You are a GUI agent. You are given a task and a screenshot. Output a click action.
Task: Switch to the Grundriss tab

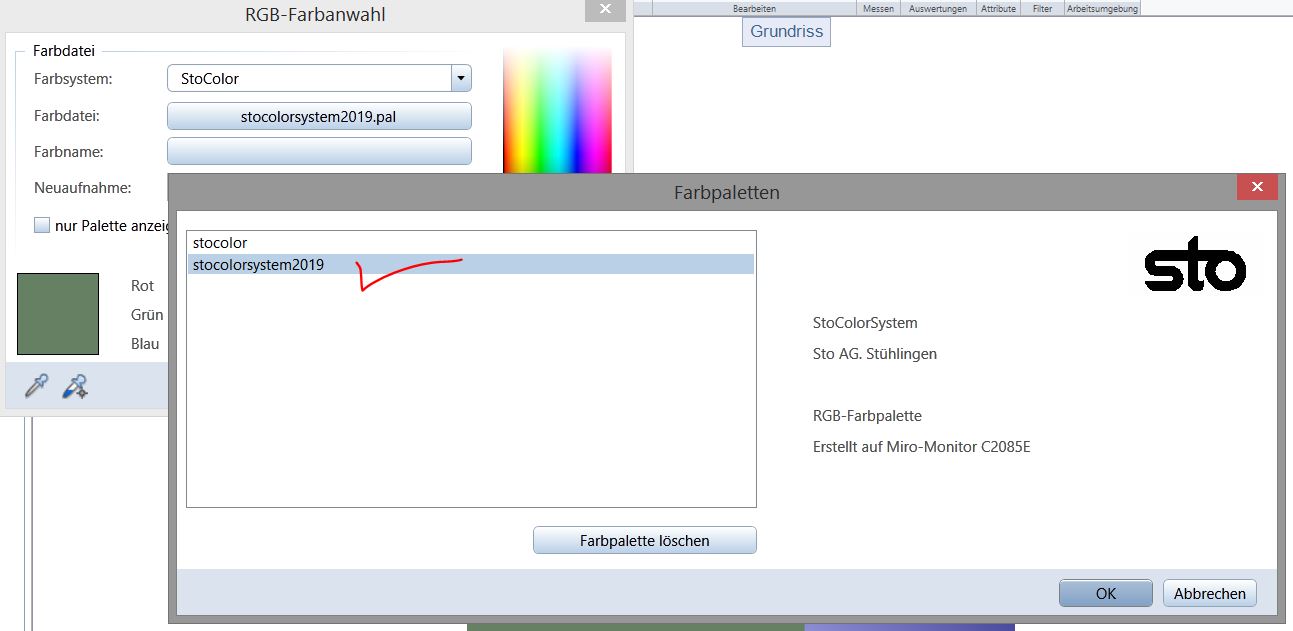[787, 32]
